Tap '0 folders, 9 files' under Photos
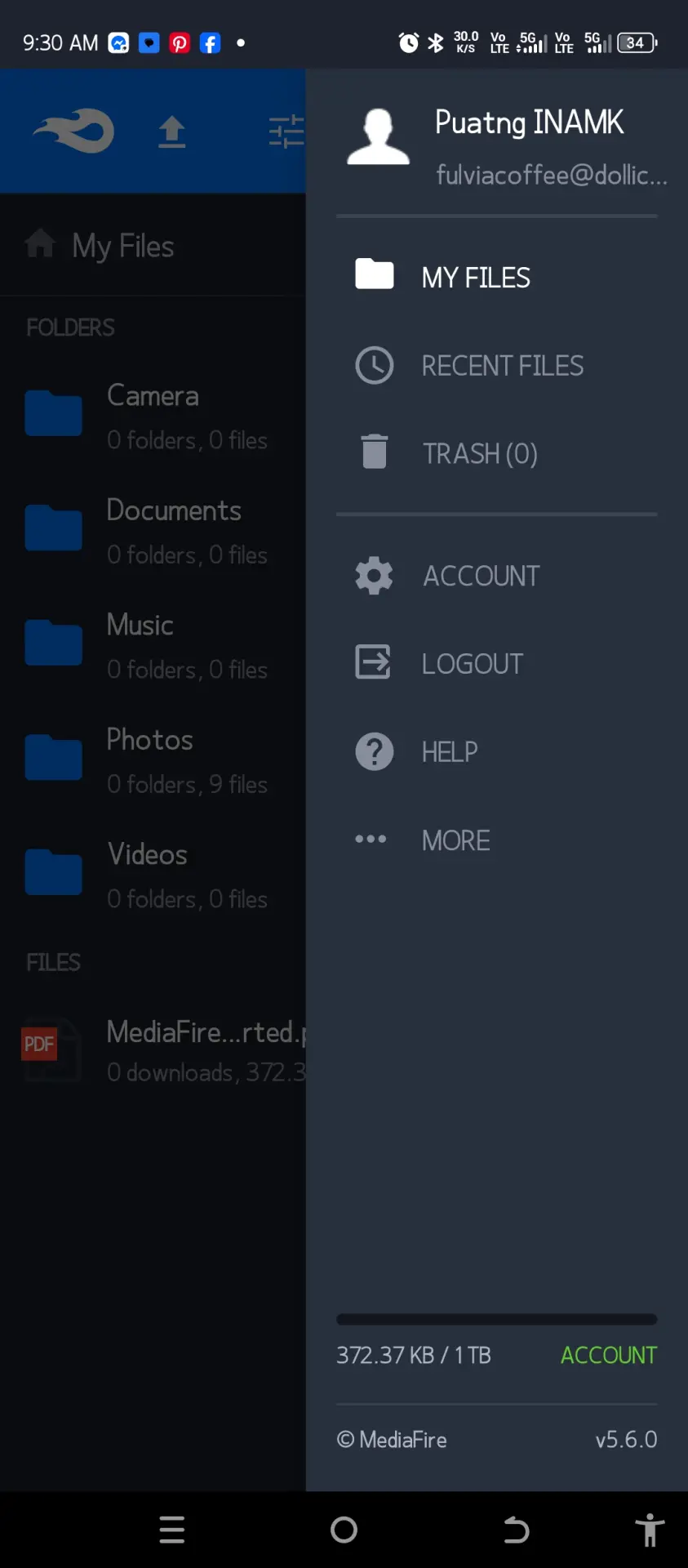The image size is (688, 1568). click(x=188, y=784)
